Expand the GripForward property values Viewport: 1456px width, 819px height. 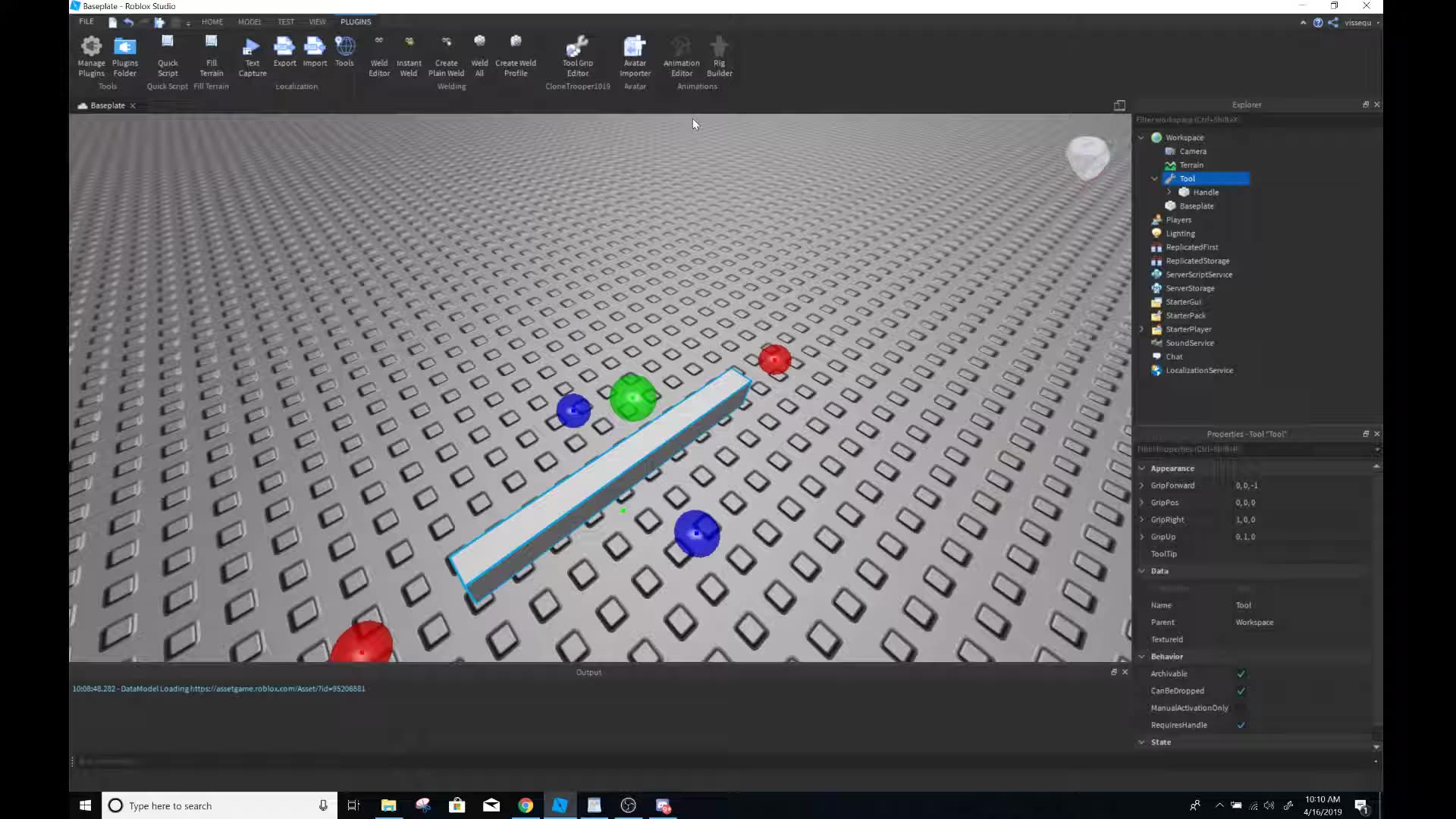tap(1142, 485)
